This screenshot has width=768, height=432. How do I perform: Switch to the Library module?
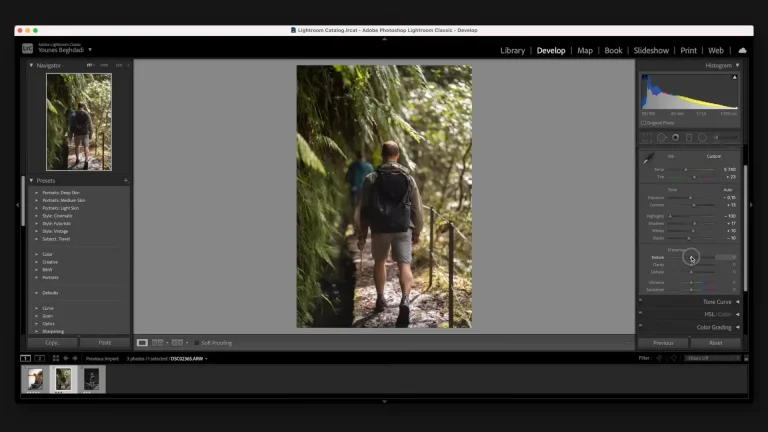(x=512, y=50)
